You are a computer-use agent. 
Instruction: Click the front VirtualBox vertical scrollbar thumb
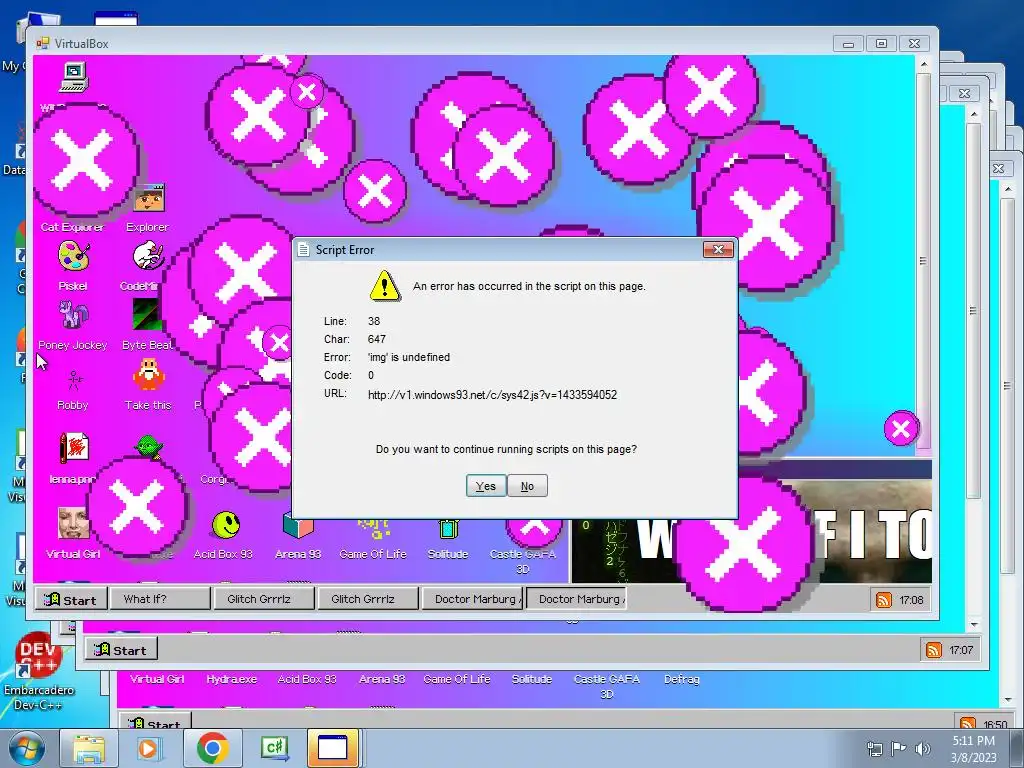923,261
